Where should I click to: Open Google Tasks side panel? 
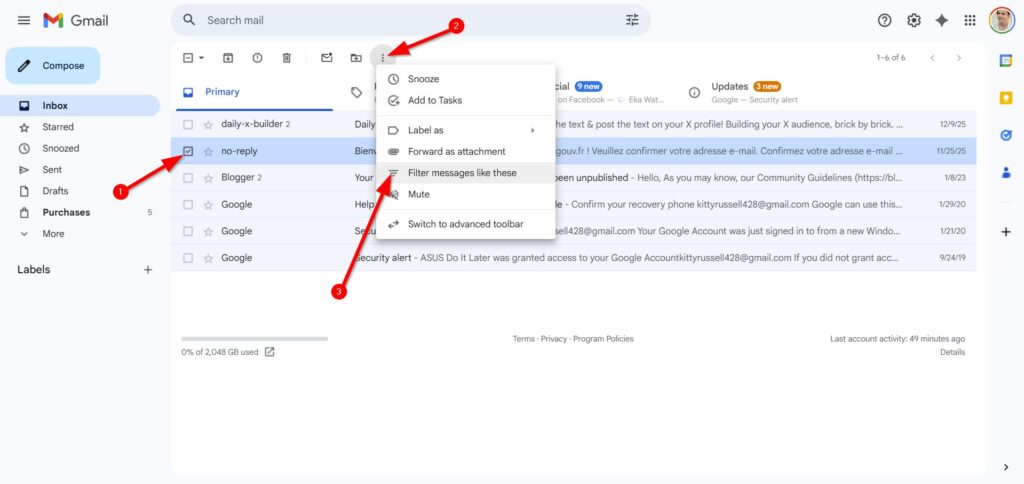coord(1006,135)
